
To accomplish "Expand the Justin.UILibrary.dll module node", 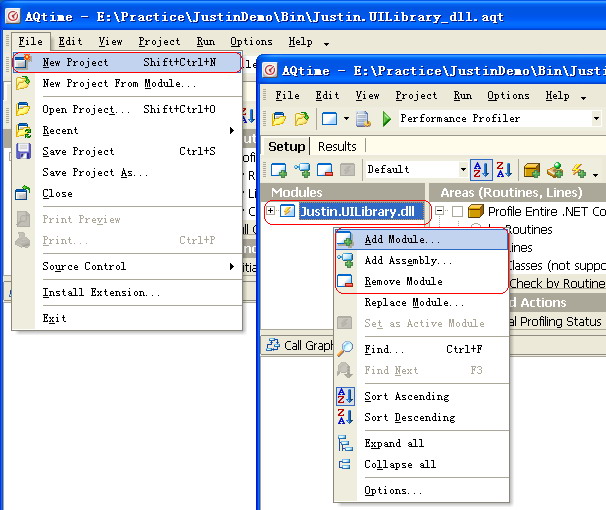I will [x=271, y=211].
